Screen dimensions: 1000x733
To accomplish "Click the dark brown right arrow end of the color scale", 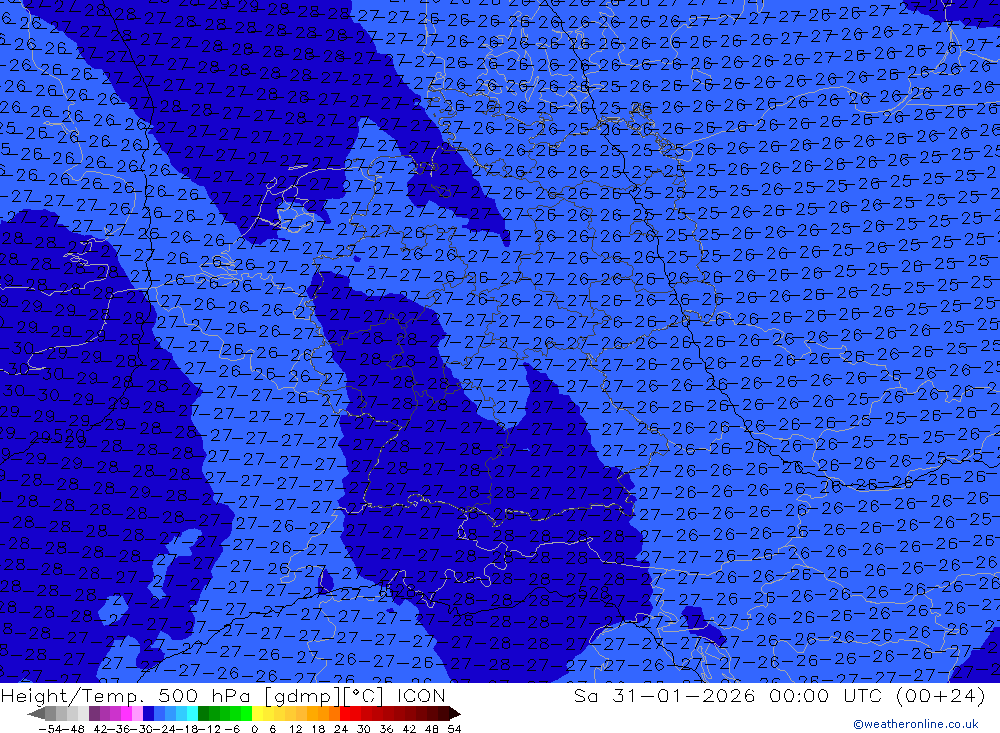I will point(455,713).
